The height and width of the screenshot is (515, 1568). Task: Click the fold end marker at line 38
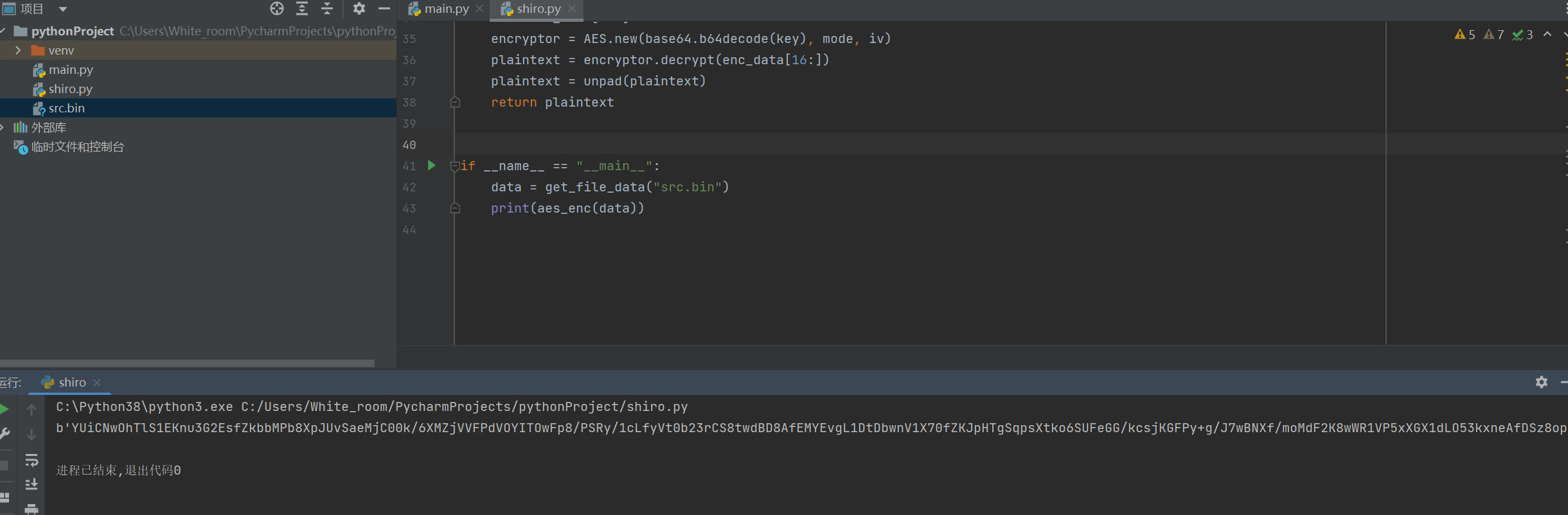point(455,102)
